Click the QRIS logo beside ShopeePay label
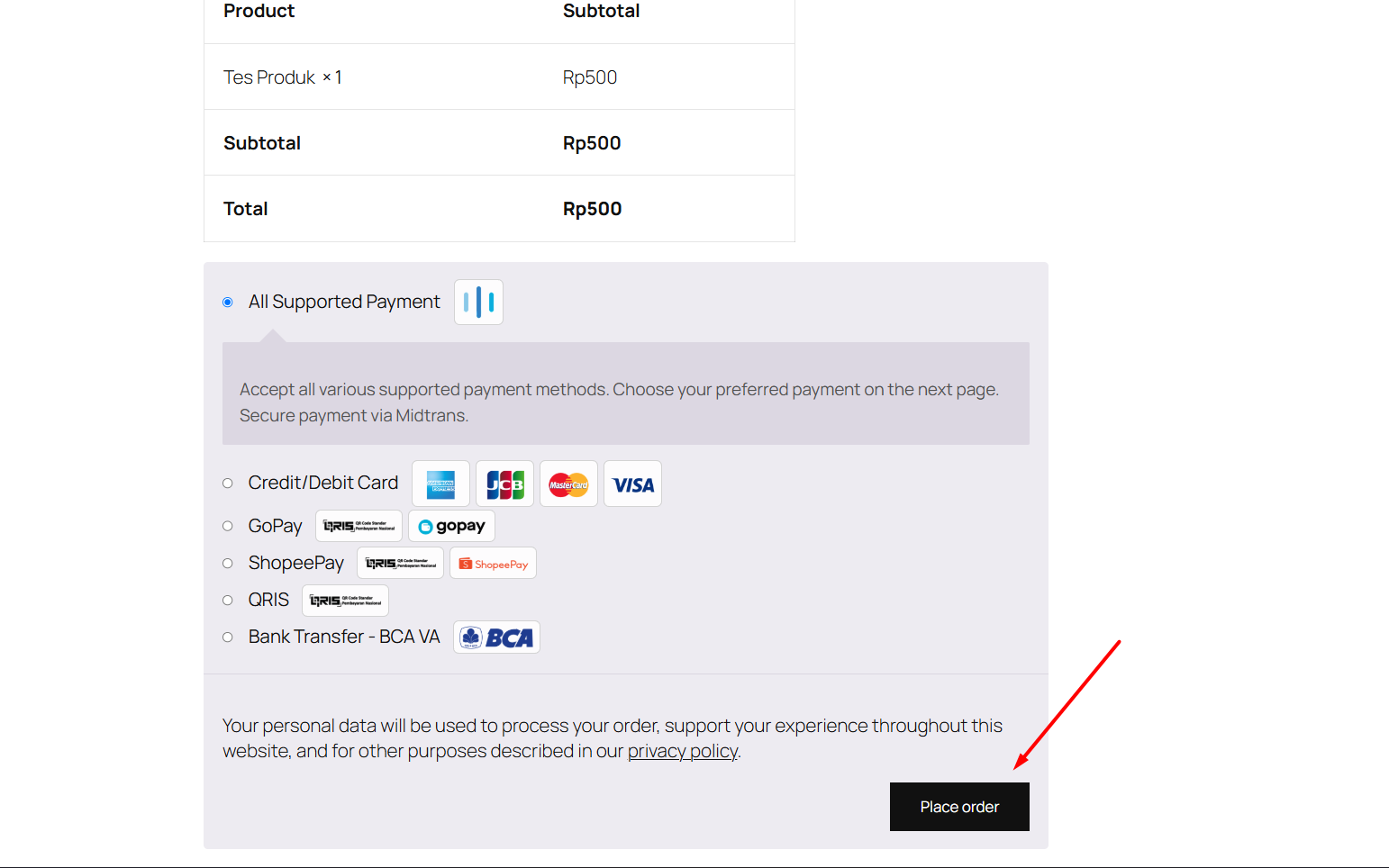Image resolution: width=1389 pixels, height=868 pixels. tap(400, 564)
